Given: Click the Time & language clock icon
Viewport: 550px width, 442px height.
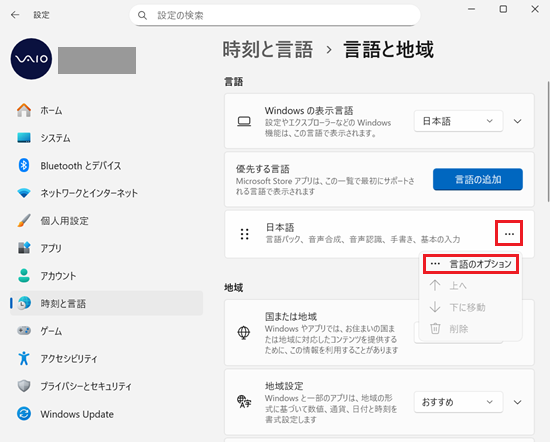Looking at the screenshot, I should pos(24,303).
